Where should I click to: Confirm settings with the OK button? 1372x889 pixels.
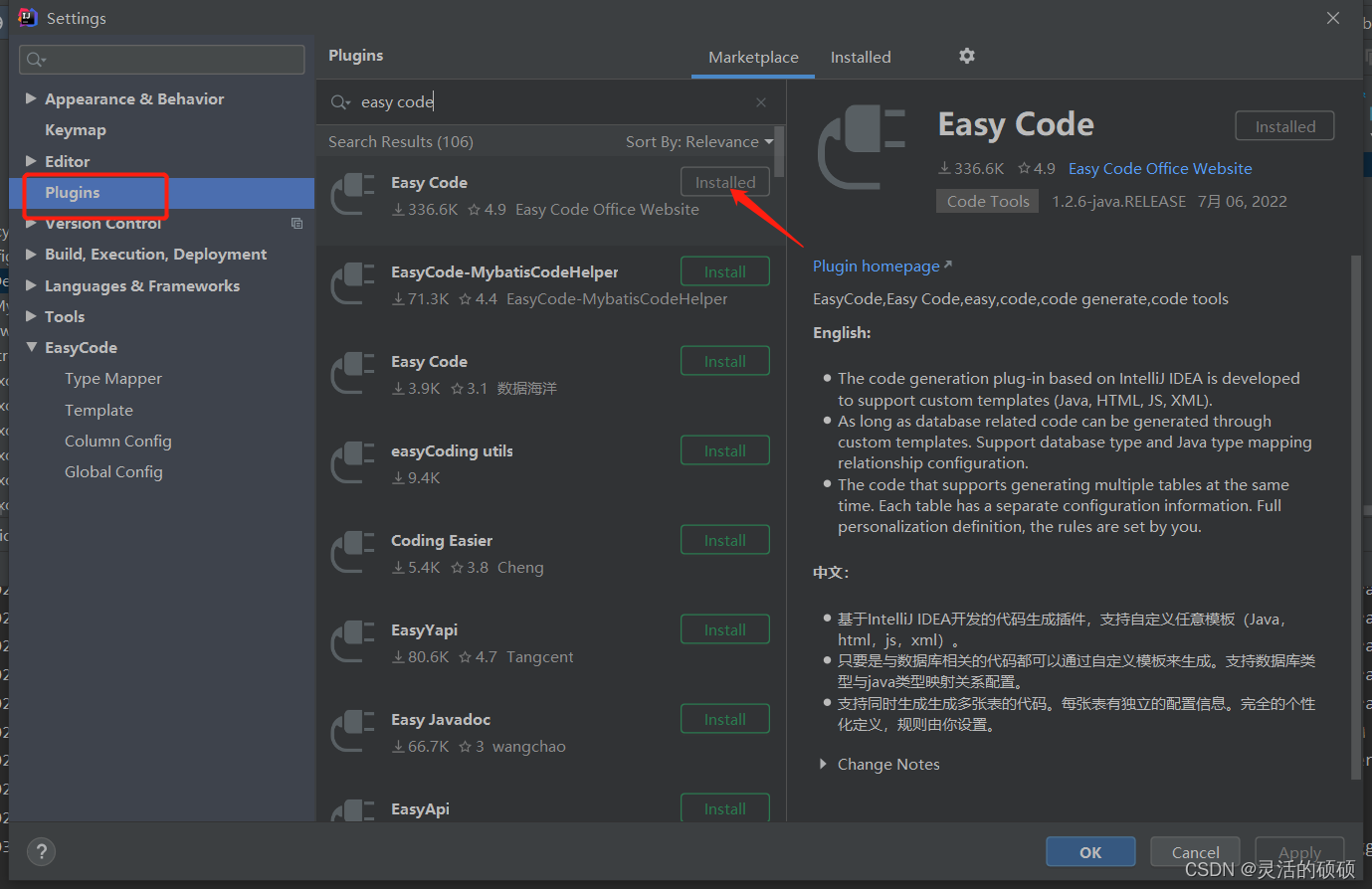1089,851
